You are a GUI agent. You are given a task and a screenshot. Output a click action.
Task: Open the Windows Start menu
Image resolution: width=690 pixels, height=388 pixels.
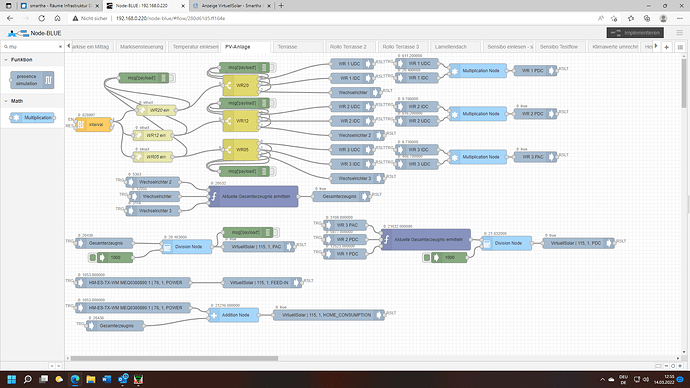12,379
